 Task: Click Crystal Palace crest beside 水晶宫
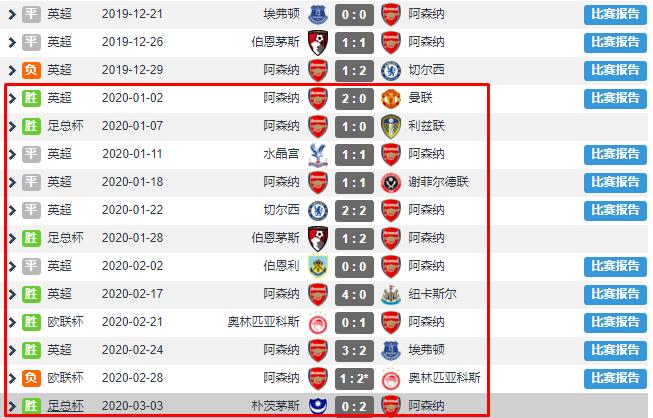319,154
